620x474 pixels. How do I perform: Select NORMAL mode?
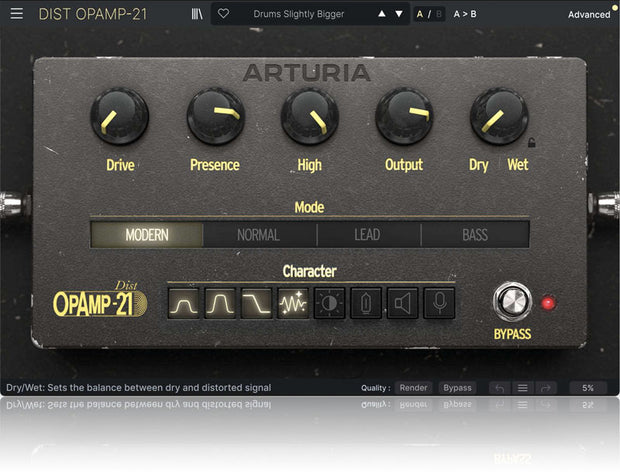259,235
